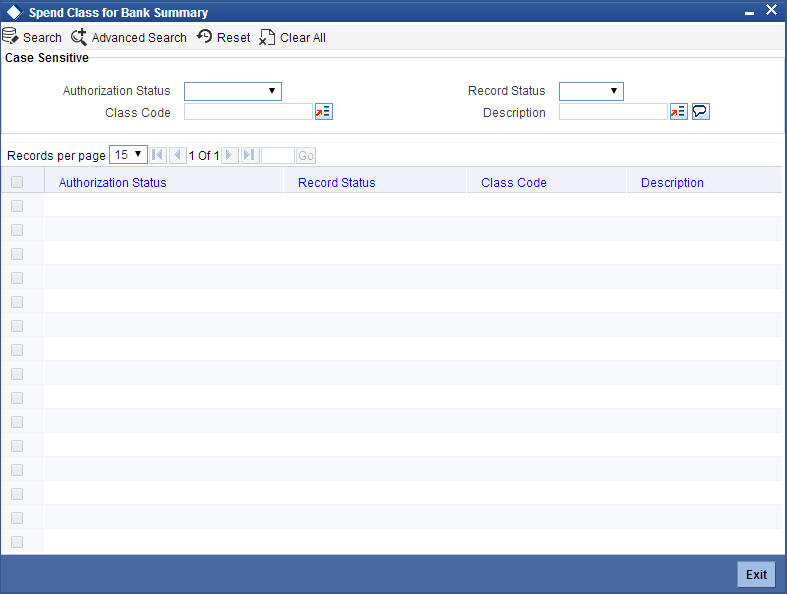Viewport: 787px width, 594px height.
Task: Click the Exit button
Action: pyautogui.click(x=756, y=574)
